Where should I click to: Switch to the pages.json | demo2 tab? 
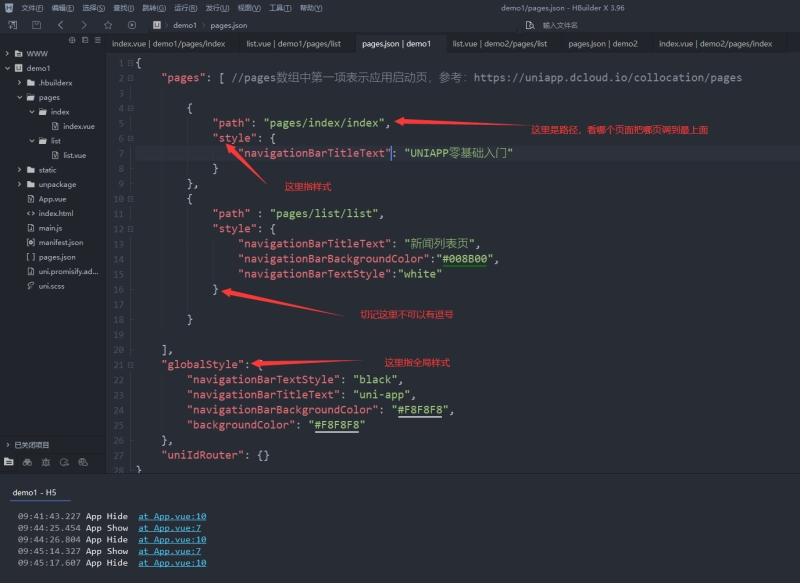pyautogui.click(x=603, y=44)
